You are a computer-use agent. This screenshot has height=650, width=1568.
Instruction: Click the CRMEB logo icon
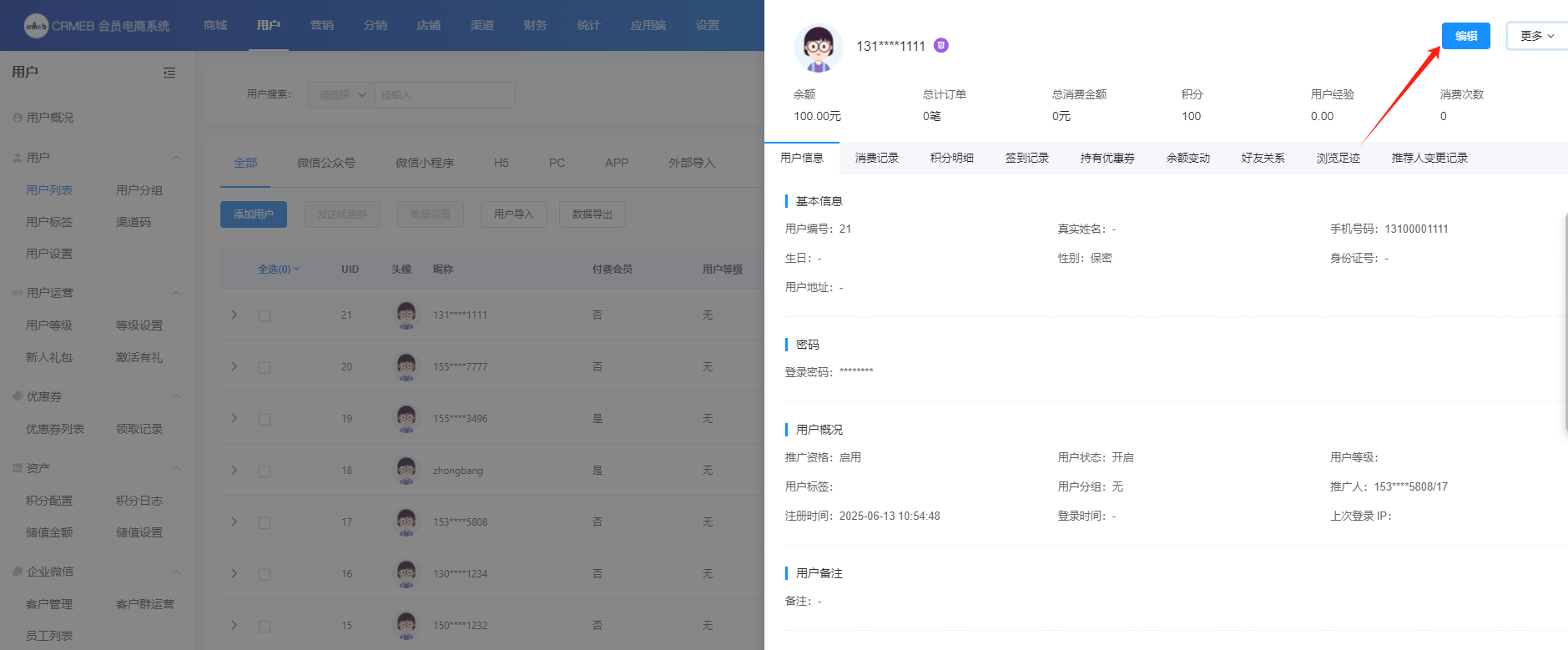coord(36,26)
